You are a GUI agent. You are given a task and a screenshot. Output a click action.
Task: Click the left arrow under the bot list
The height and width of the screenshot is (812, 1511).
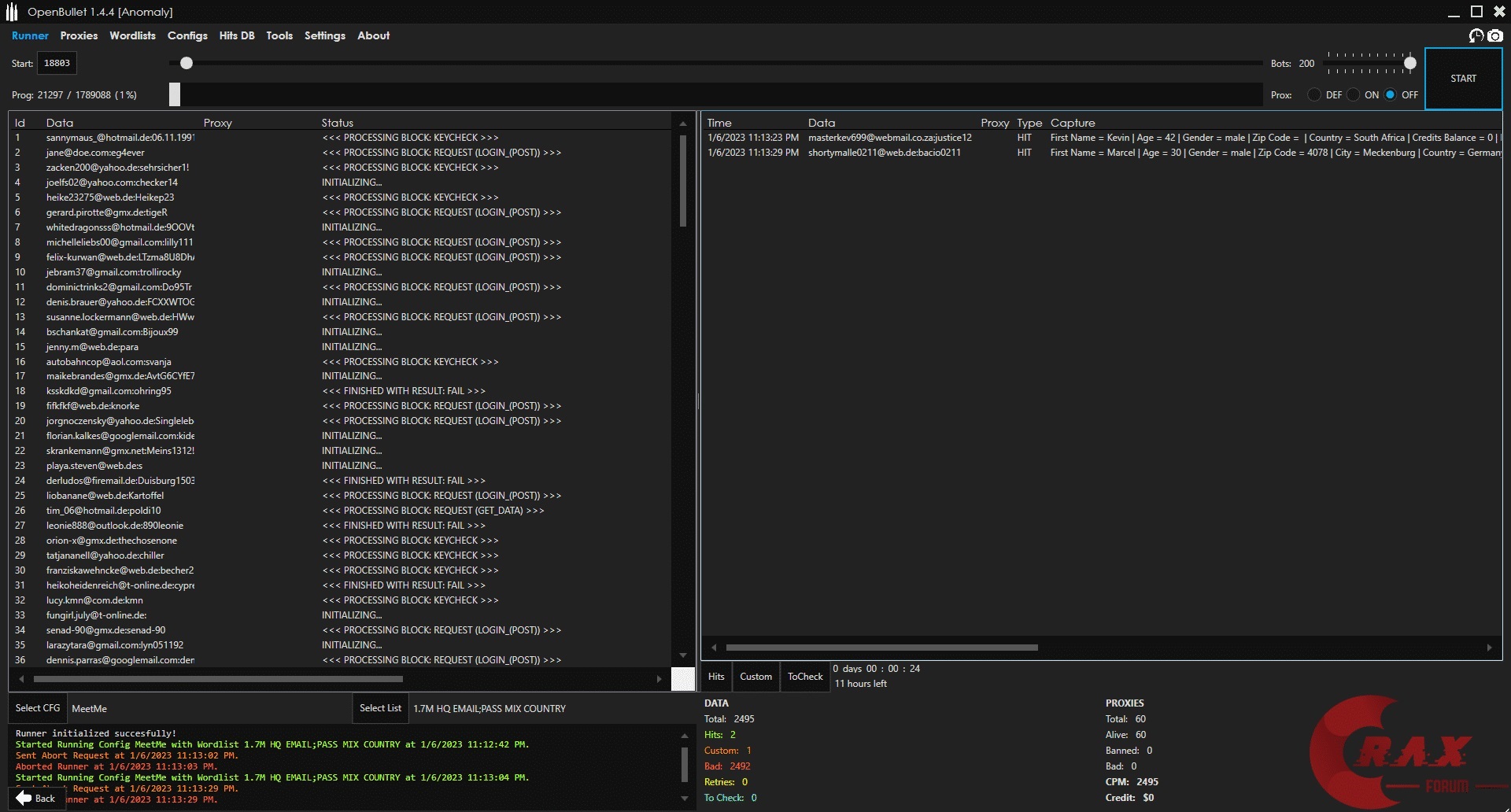click(21, 678)
